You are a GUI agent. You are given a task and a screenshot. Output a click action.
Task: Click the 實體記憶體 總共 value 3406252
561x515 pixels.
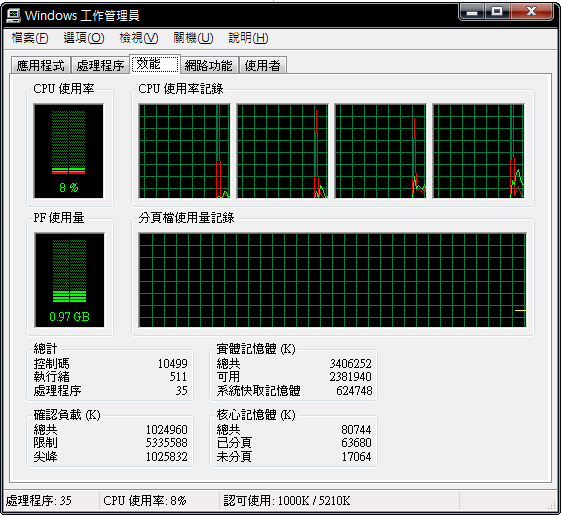click(351, 364)
